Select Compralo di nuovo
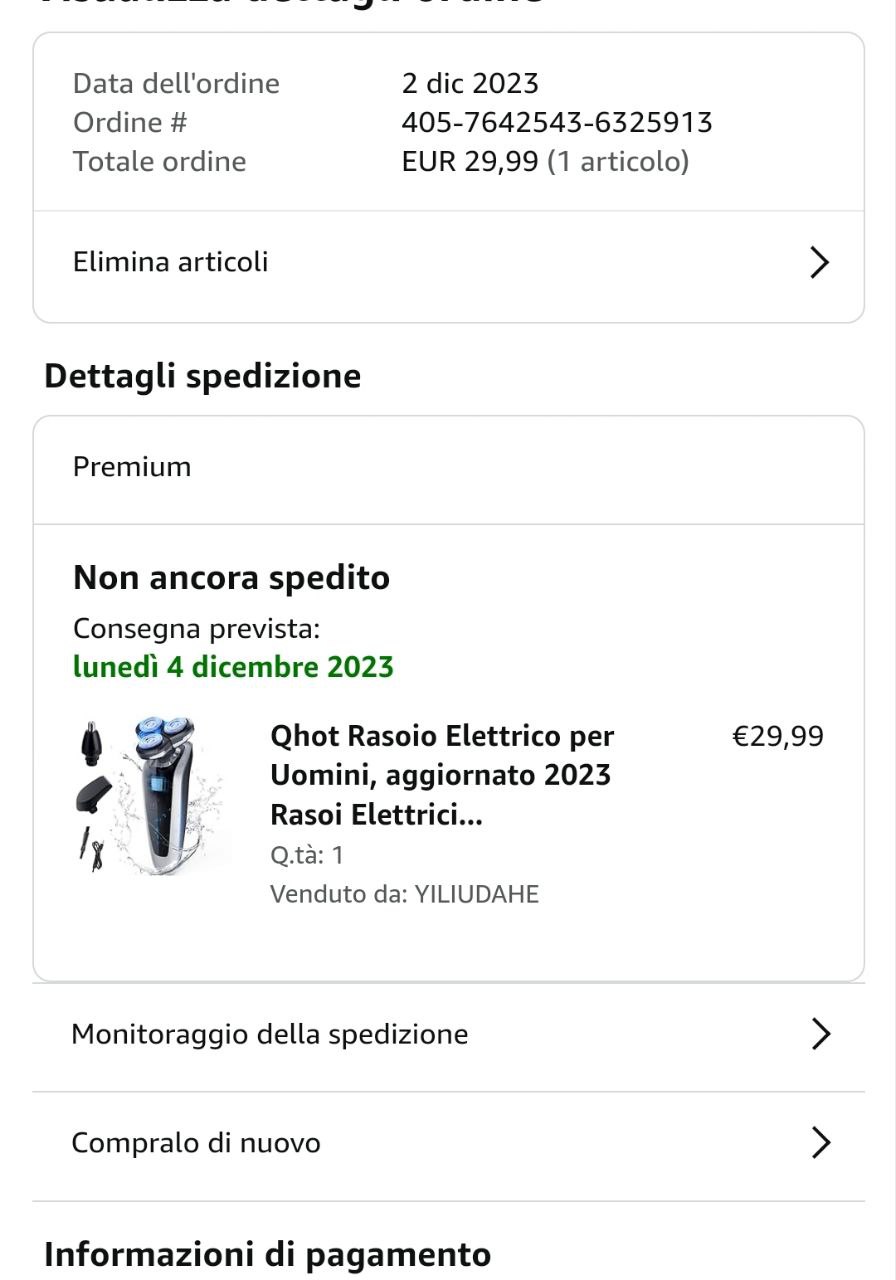This screenshot has height=1280, width=896. coord(196,1142)
